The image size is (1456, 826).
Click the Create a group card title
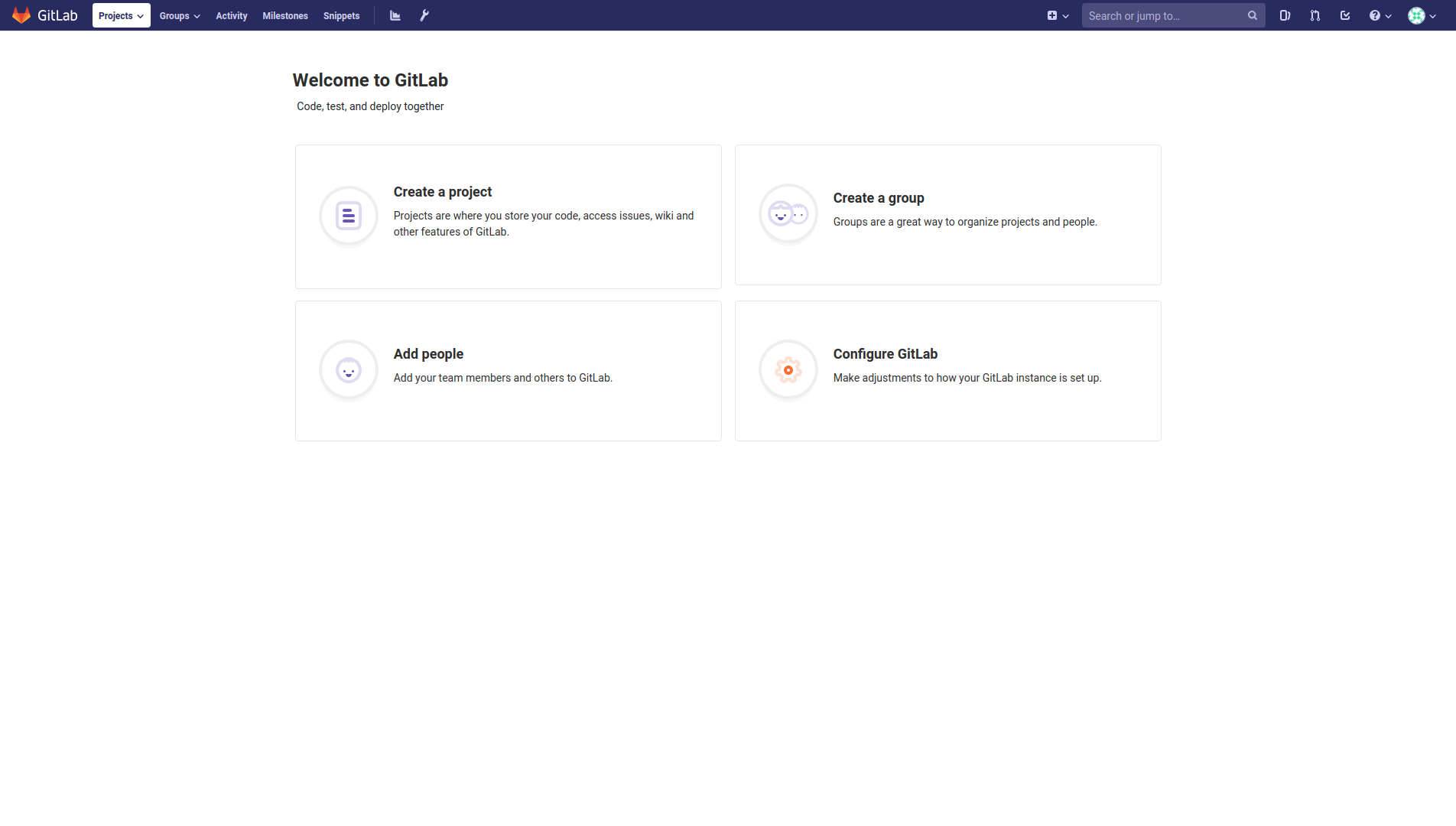point(879,198)
